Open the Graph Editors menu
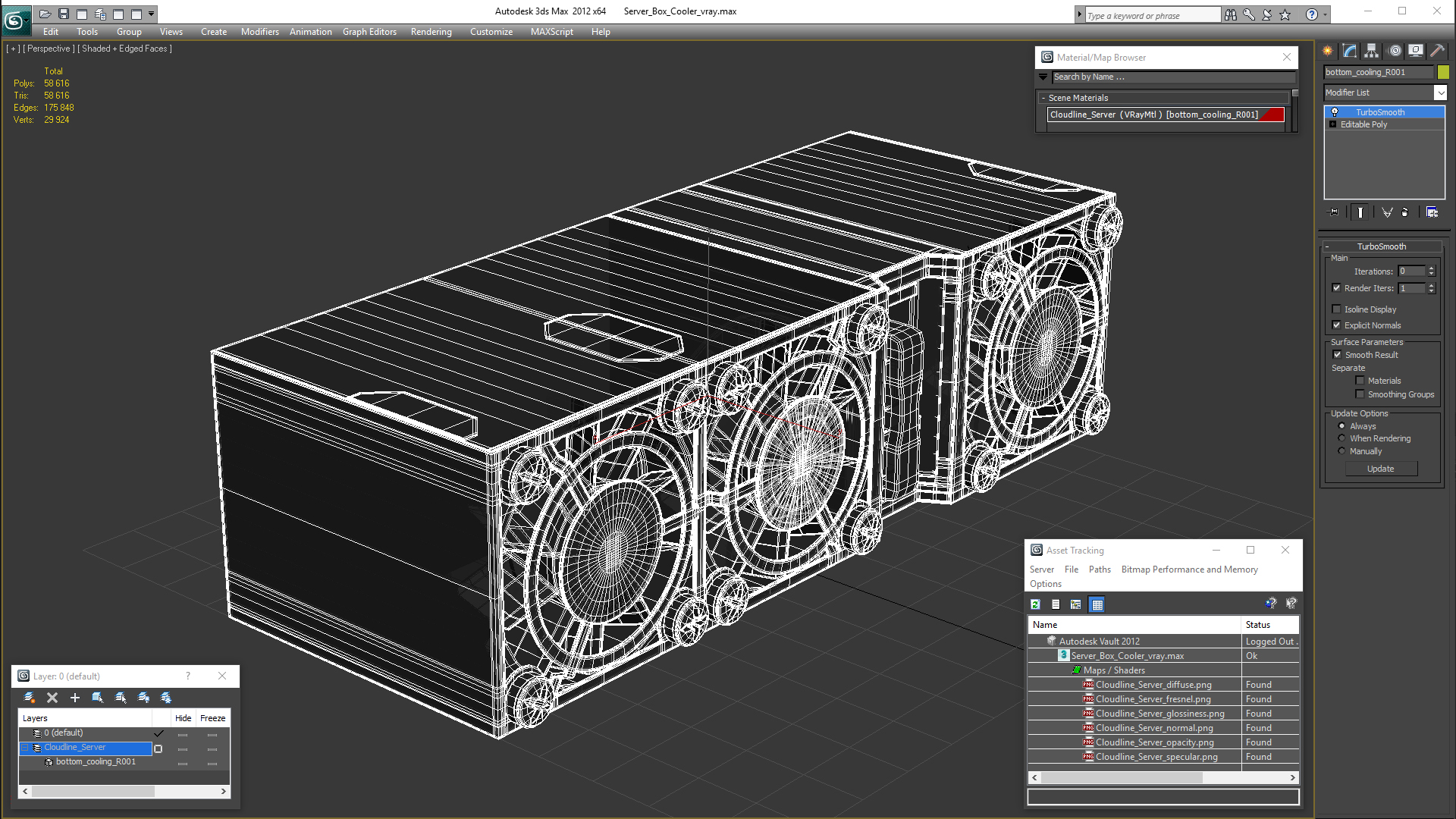 (x=369, y=32)
